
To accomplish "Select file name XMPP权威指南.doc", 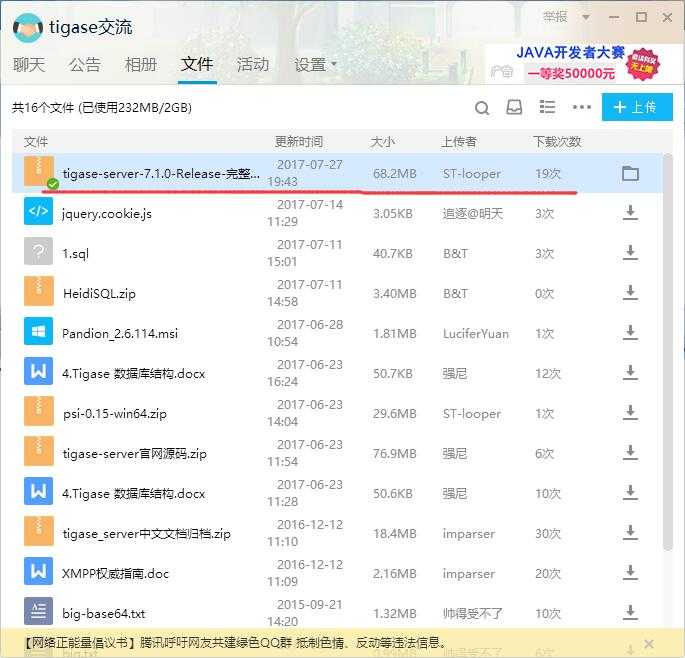I will click(x=115, y=574).
